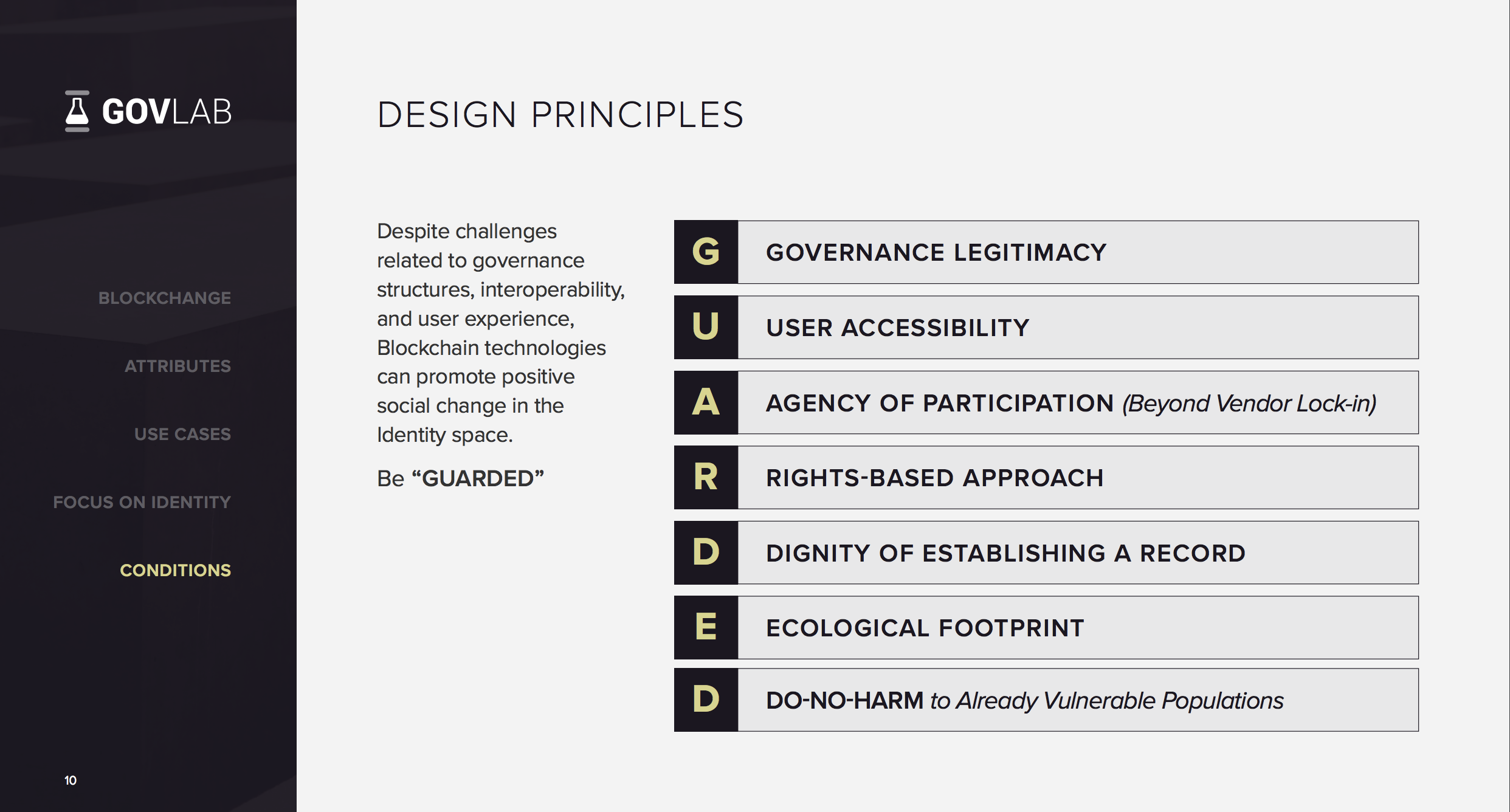Go to the Attributes section
Image resolution: width=1510 pixels, height=812 pixels.
[x=178, y=366]
